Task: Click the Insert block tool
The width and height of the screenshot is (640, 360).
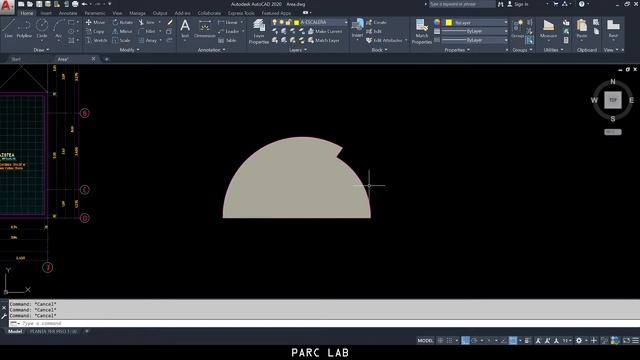Action: tap(358, 29)
